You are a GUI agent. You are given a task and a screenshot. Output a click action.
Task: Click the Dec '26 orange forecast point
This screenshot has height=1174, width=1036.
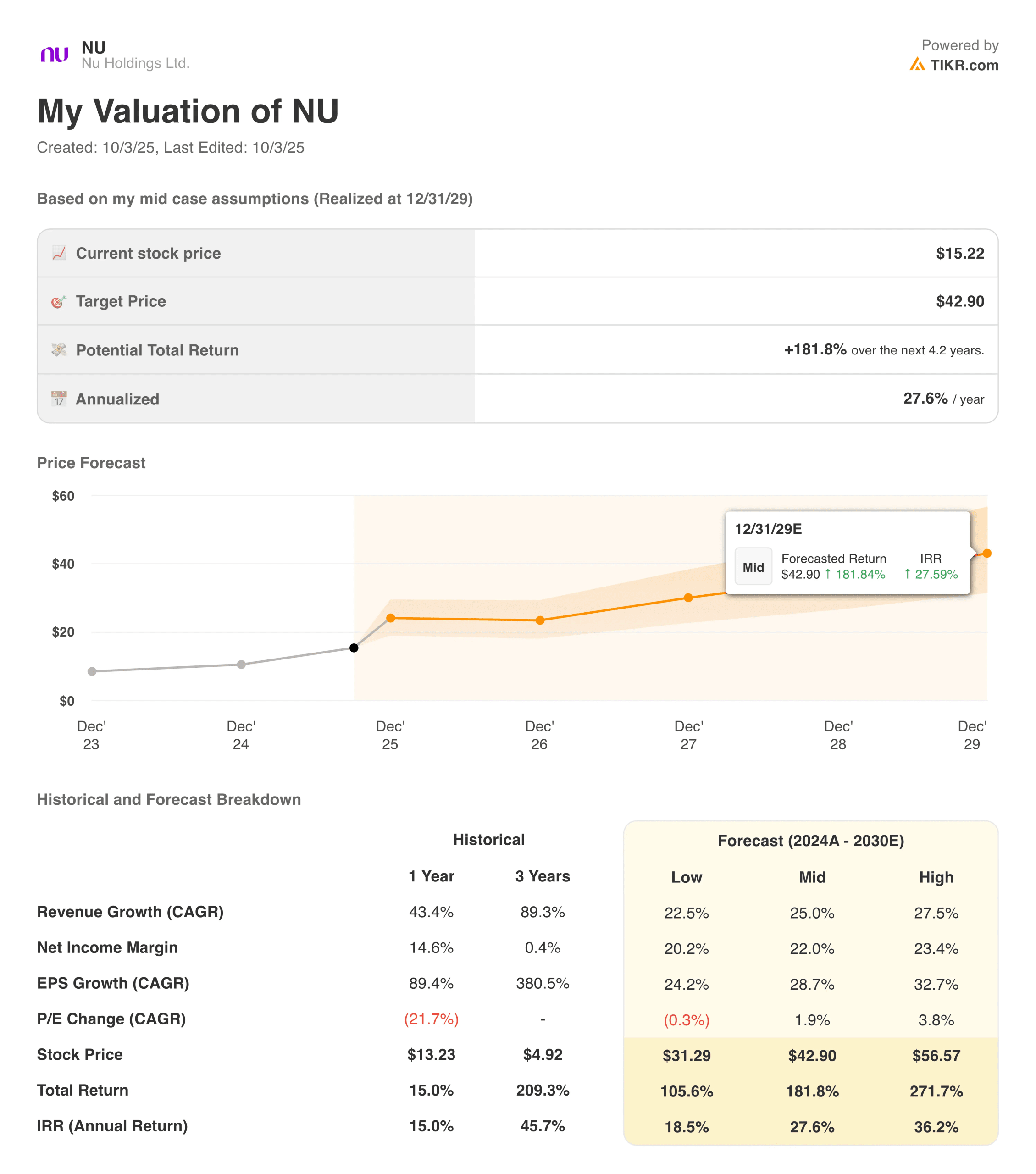(540, 620)
